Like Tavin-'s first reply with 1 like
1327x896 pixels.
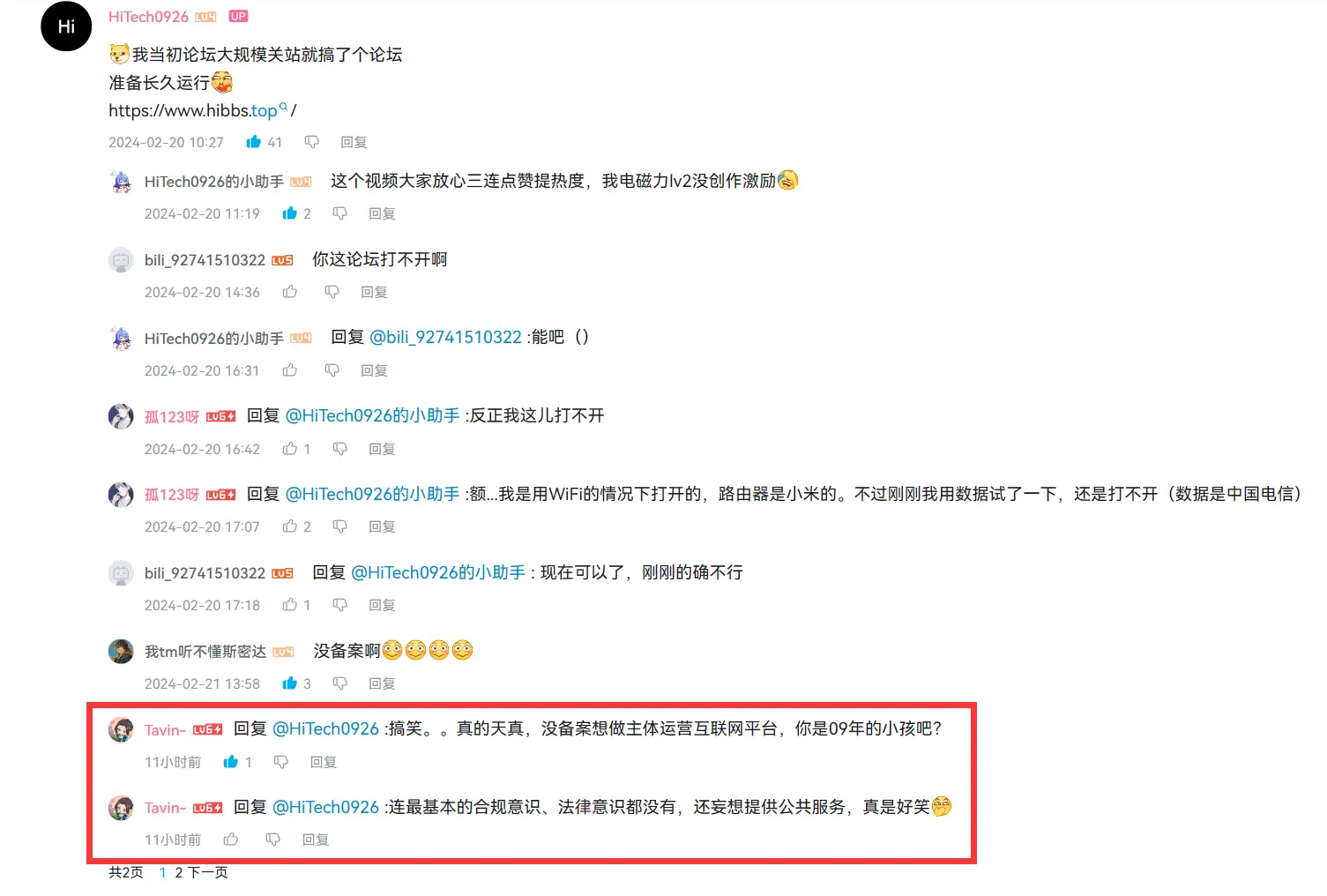231,762
